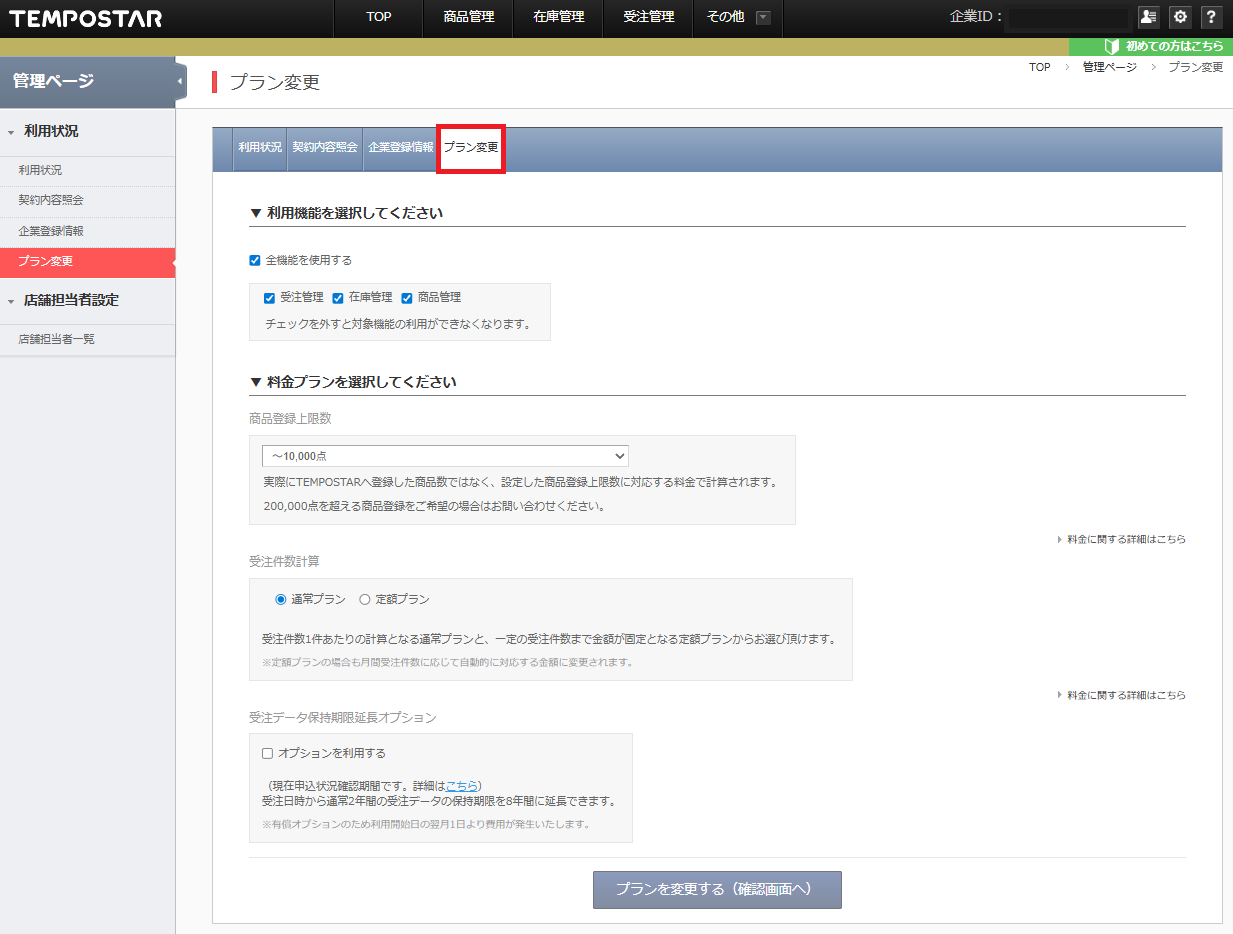Switch to the 企業登録情報 tab in content area
The width and height of the screenshot is (1233, 934).
point(401,147)
